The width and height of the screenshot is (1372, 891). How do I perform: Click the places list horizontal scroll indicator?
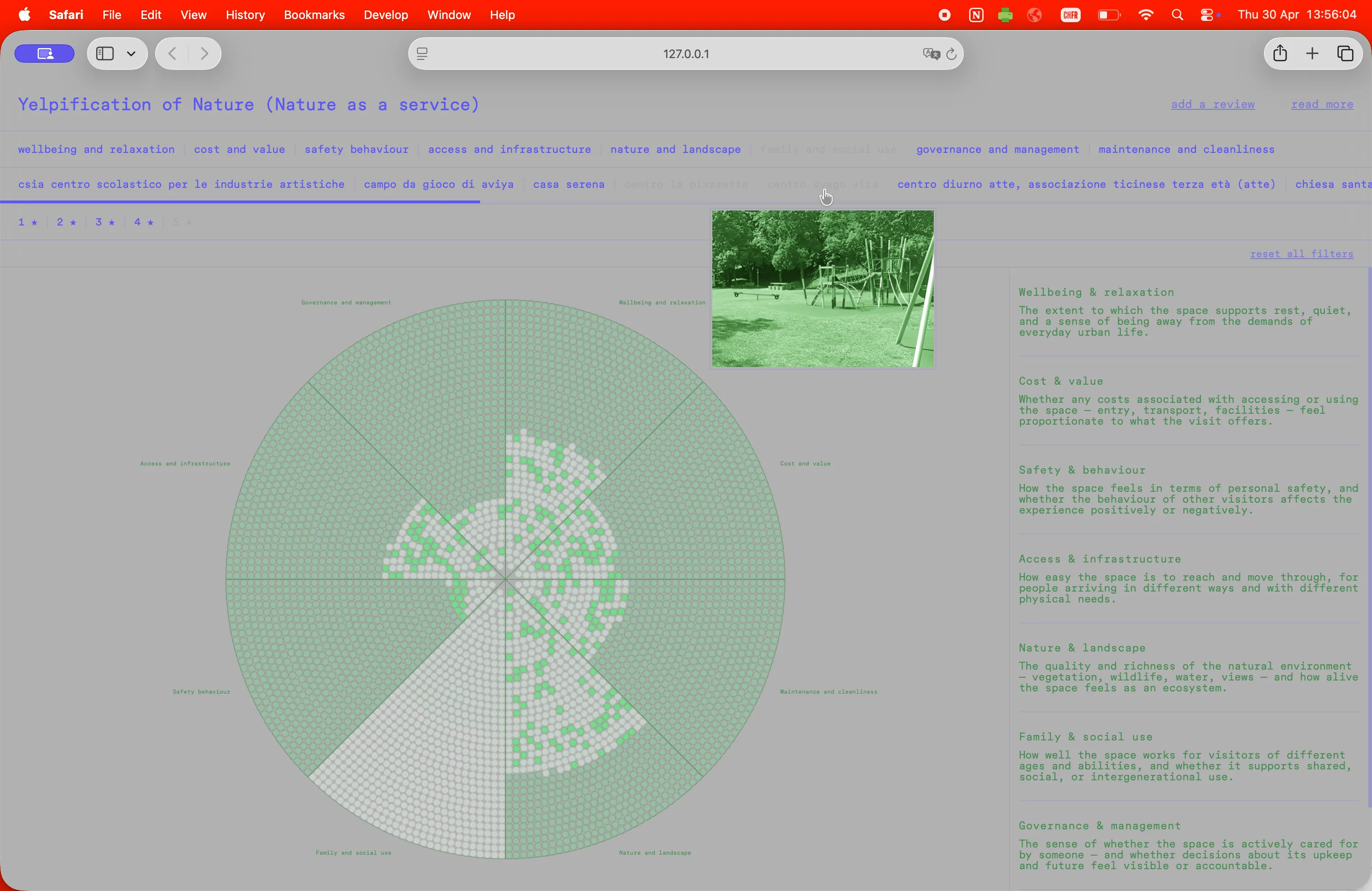(x=240, y=202)
